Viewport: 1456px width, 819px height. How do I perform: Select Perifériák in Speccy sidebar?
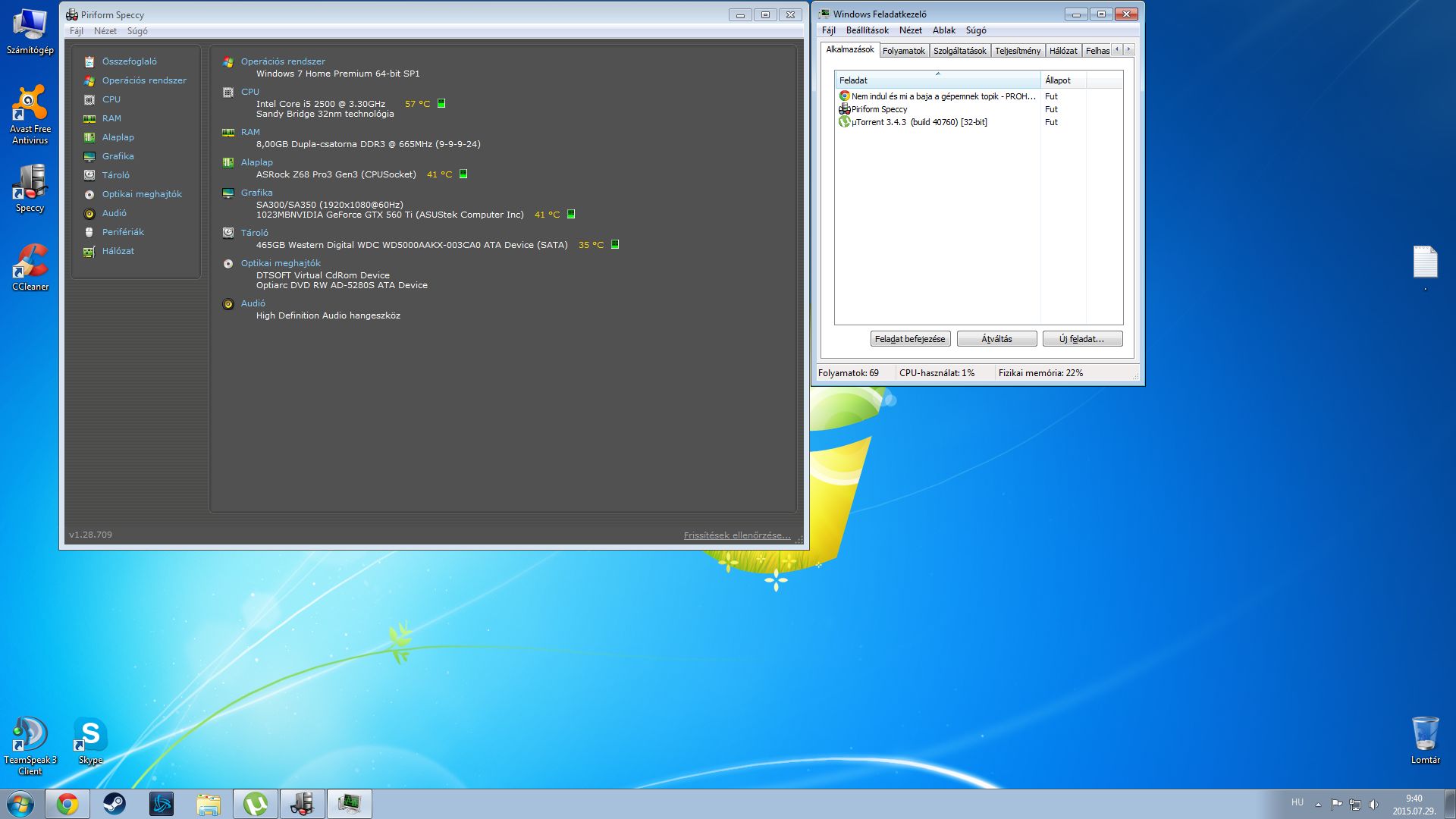pyautogui.click(x=123, y=232)
